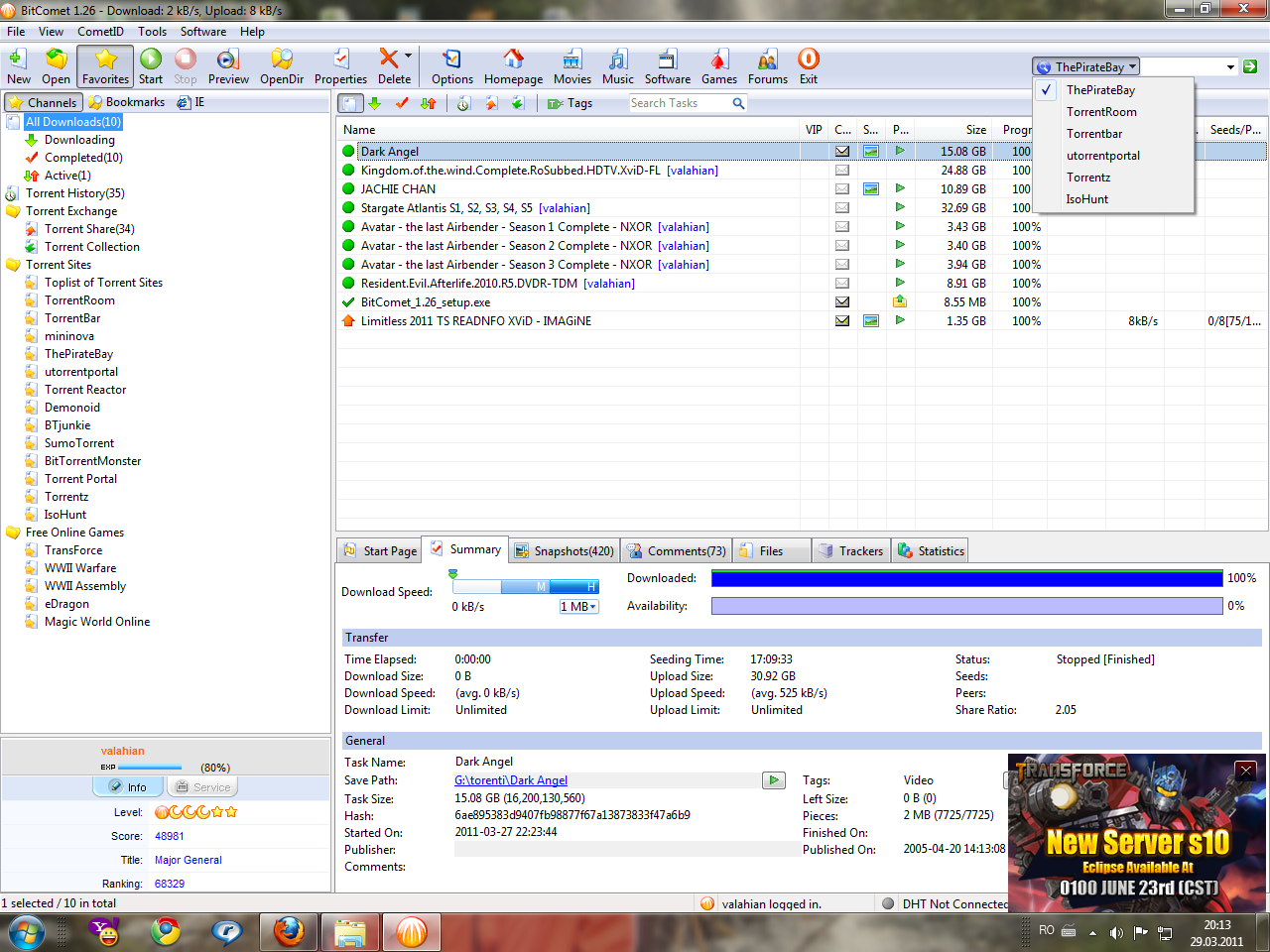Filter active tasks up-down arrows icon

click(x=429, y=103)
